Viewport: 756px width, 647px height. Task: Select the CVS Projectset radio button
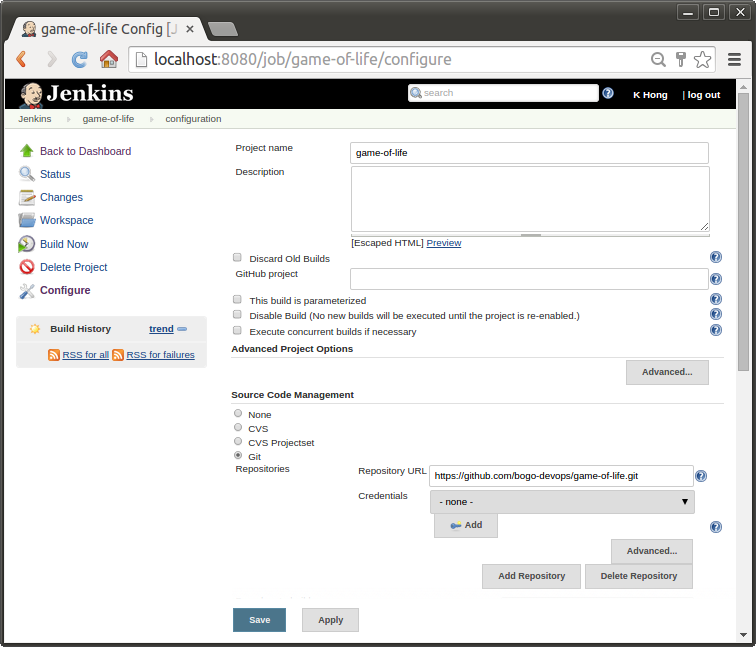pos(238,441)
